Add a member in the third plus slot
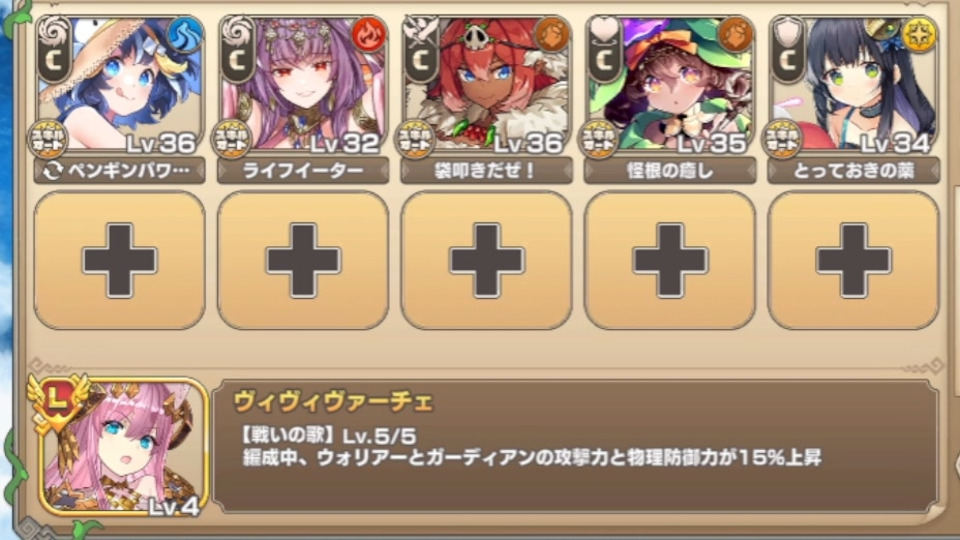This screenshot has height=540, width=960. (x=487, y=260)
